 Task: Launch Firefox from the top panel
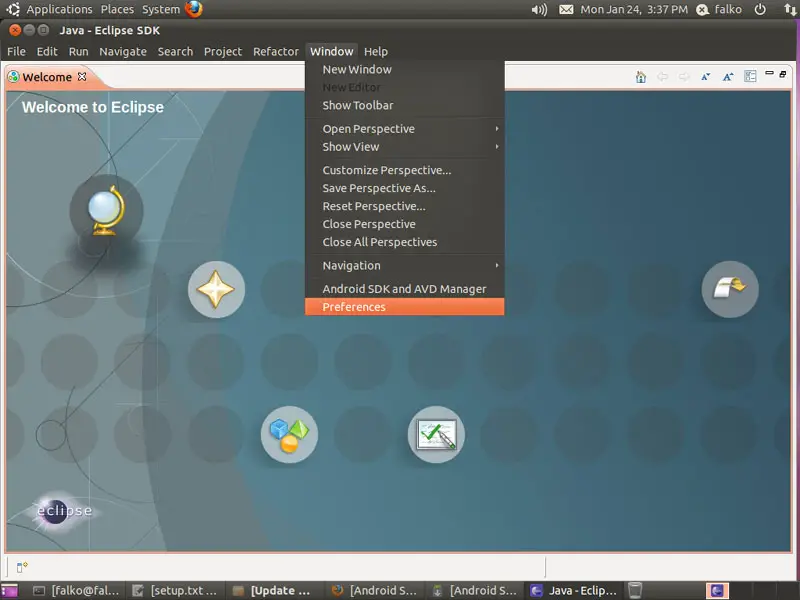(x=194, y=9)
